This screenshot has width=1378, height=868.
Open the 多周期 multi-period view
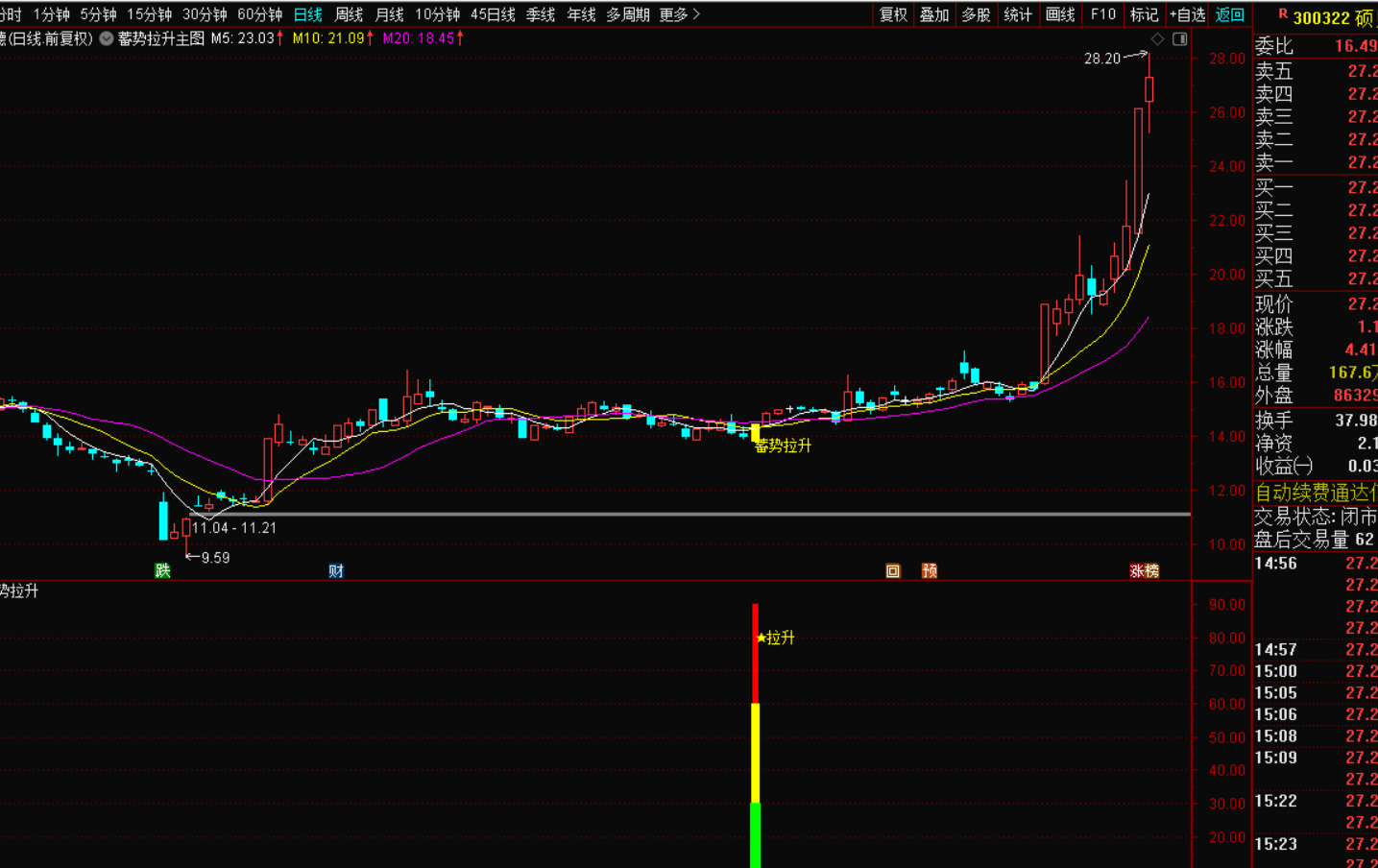pyautogui.click(x=628, y=14)
